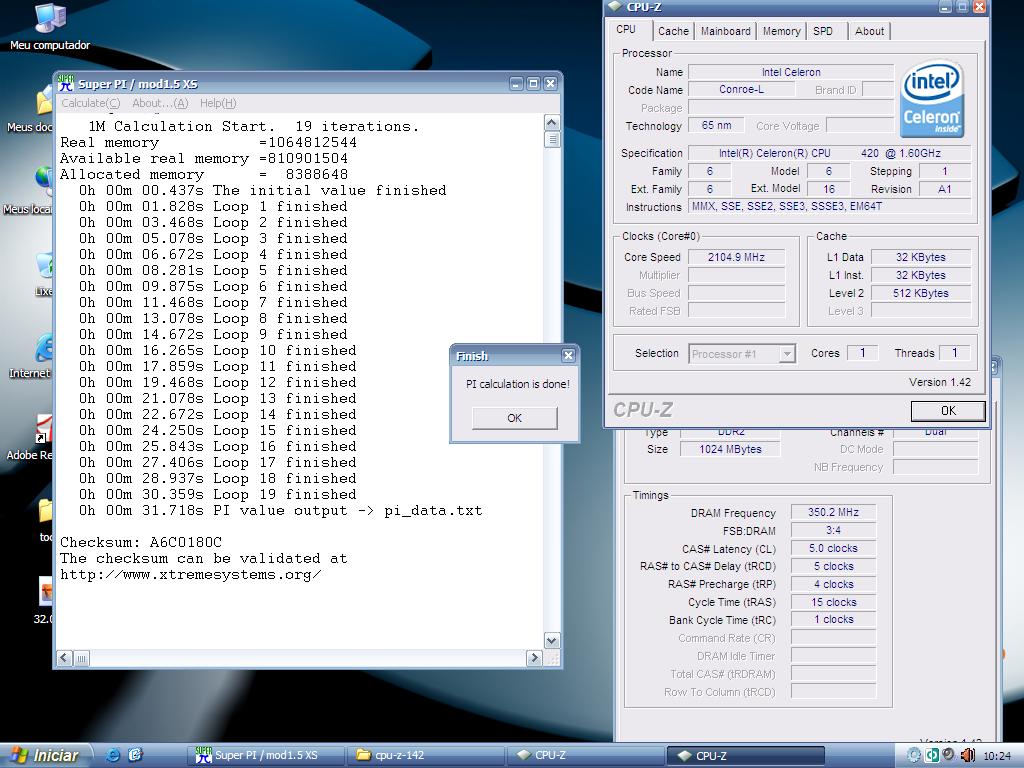Switch to the Cache tab in CPU-Z
1024x768 pixels.
click(673, 31)
